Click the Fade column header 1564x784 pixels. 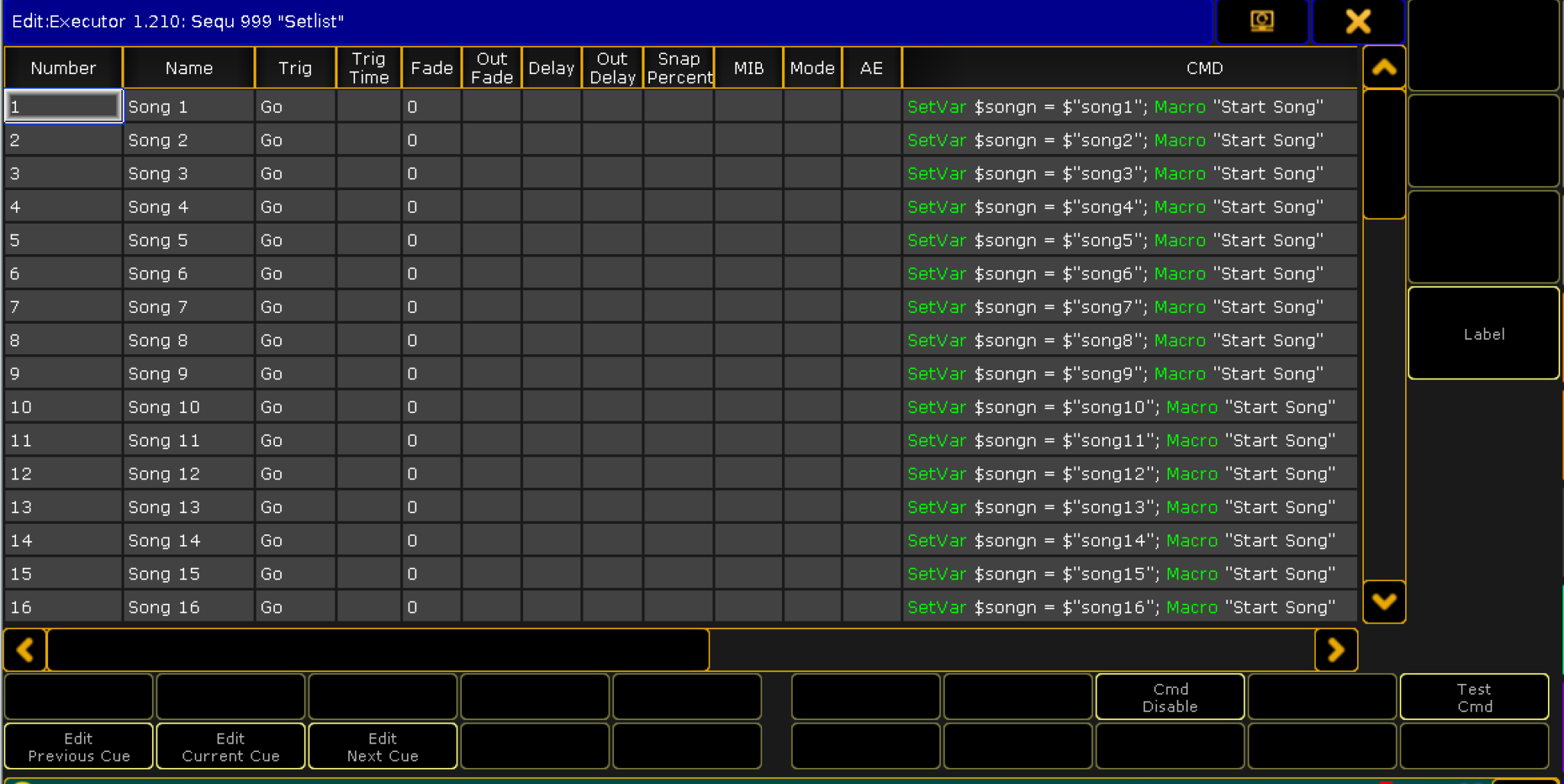tap(431, 68)
